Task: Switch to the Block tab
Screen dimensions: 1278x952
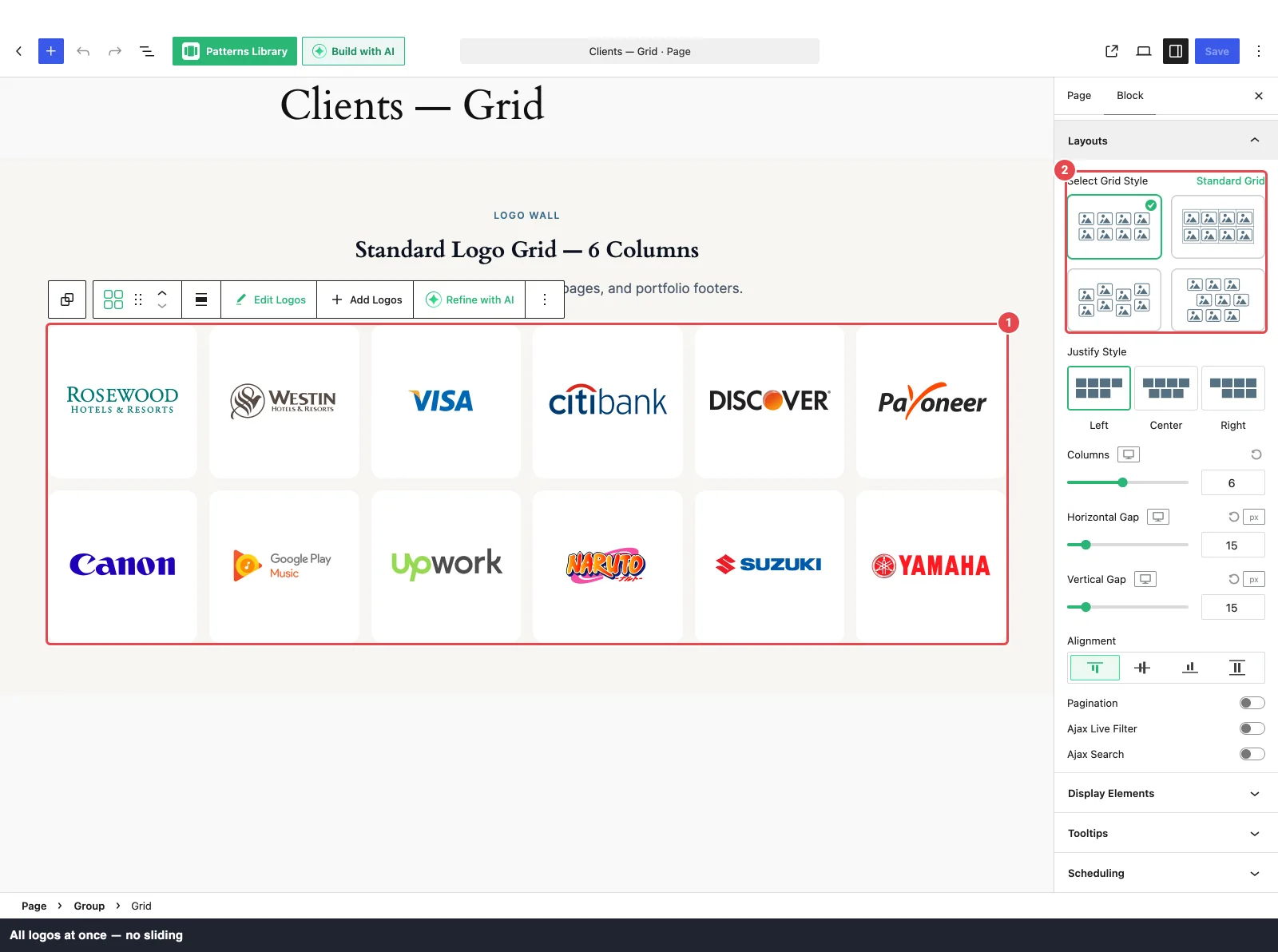Action: point(1130,95)
